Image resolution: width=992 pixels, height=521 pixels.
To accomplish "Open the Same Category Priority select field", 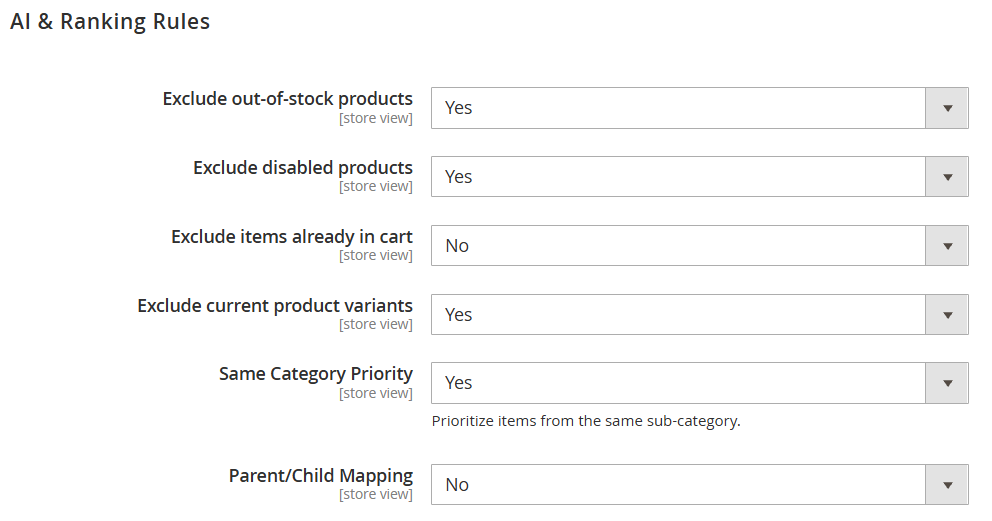I will tap(700, 383).
